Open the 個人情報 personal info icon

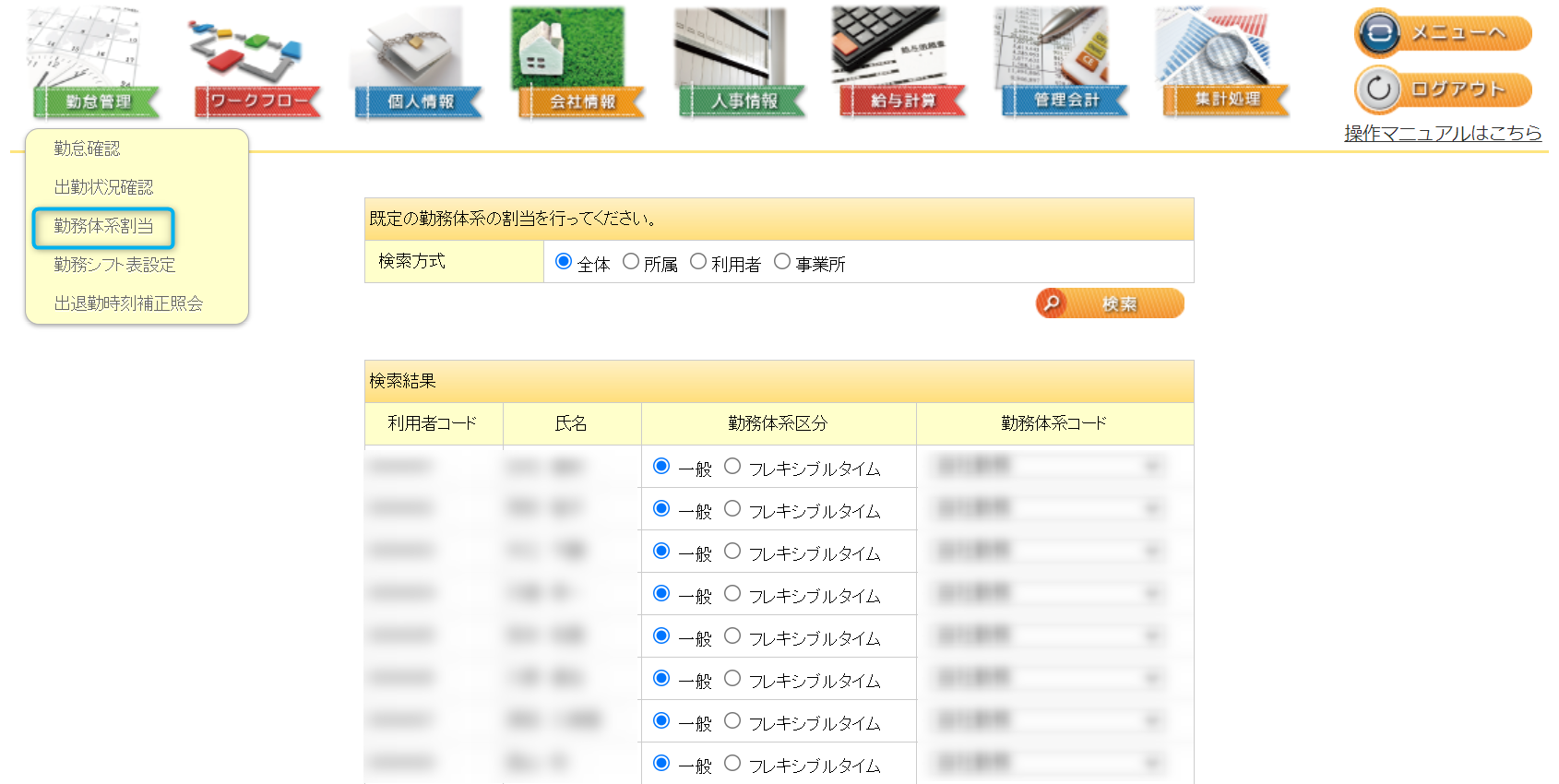pos(419,65)
